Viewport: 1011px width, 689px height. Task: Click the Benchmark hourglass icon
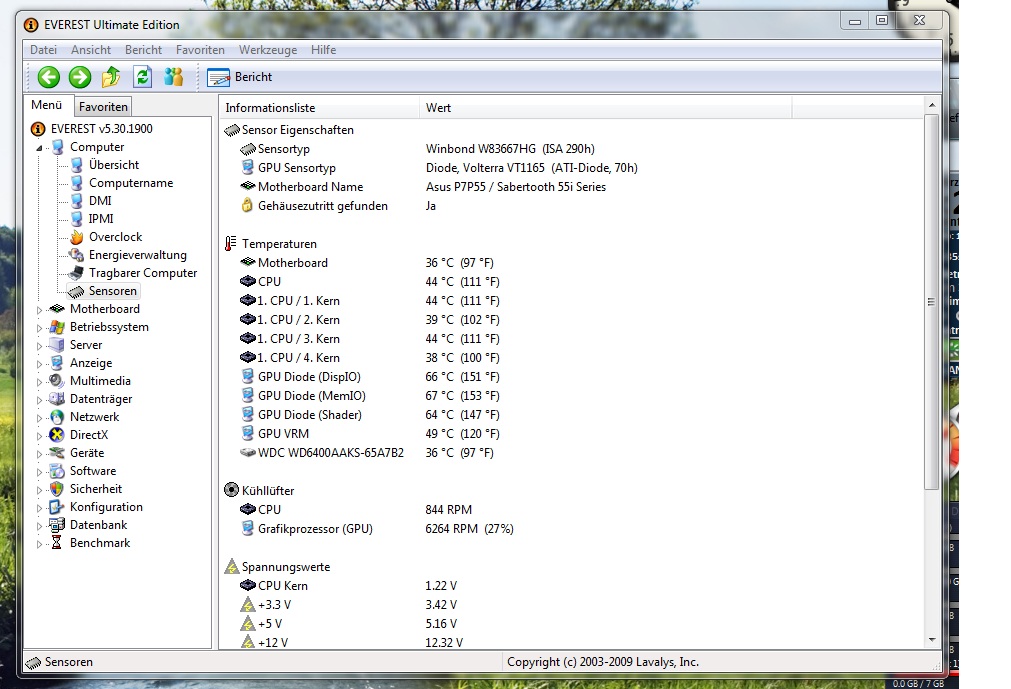pos(57,543)
